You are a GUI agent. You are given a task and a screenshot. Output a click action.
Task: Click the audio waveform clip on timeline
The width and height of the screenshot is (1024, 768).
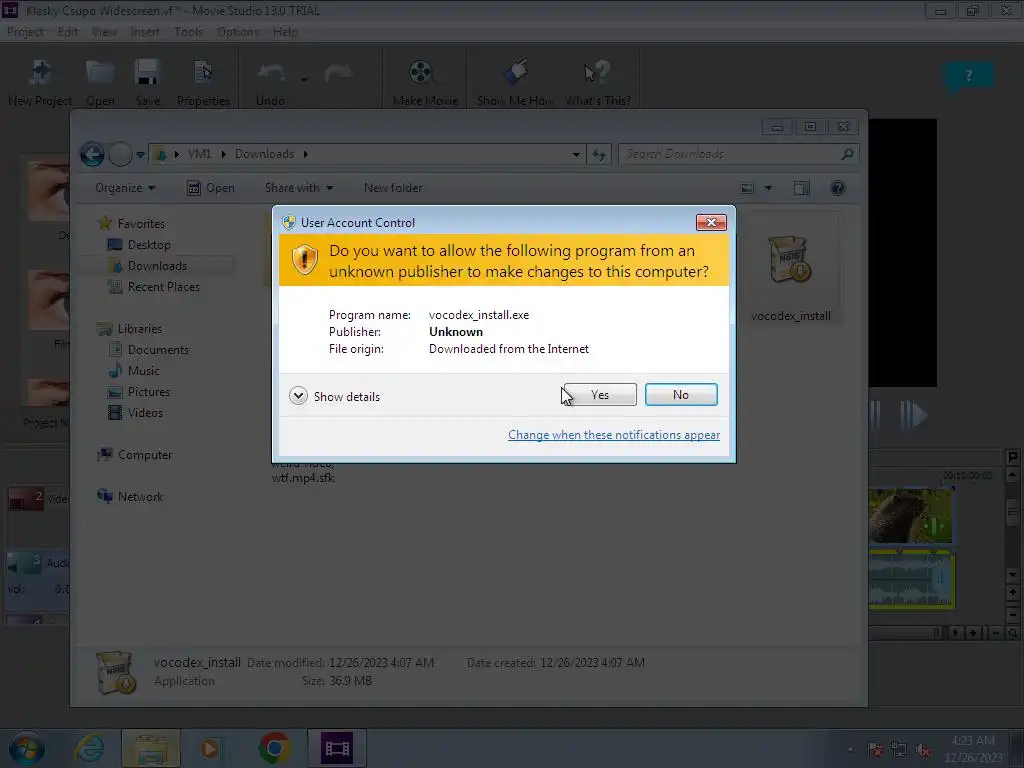tap(911, 579)
